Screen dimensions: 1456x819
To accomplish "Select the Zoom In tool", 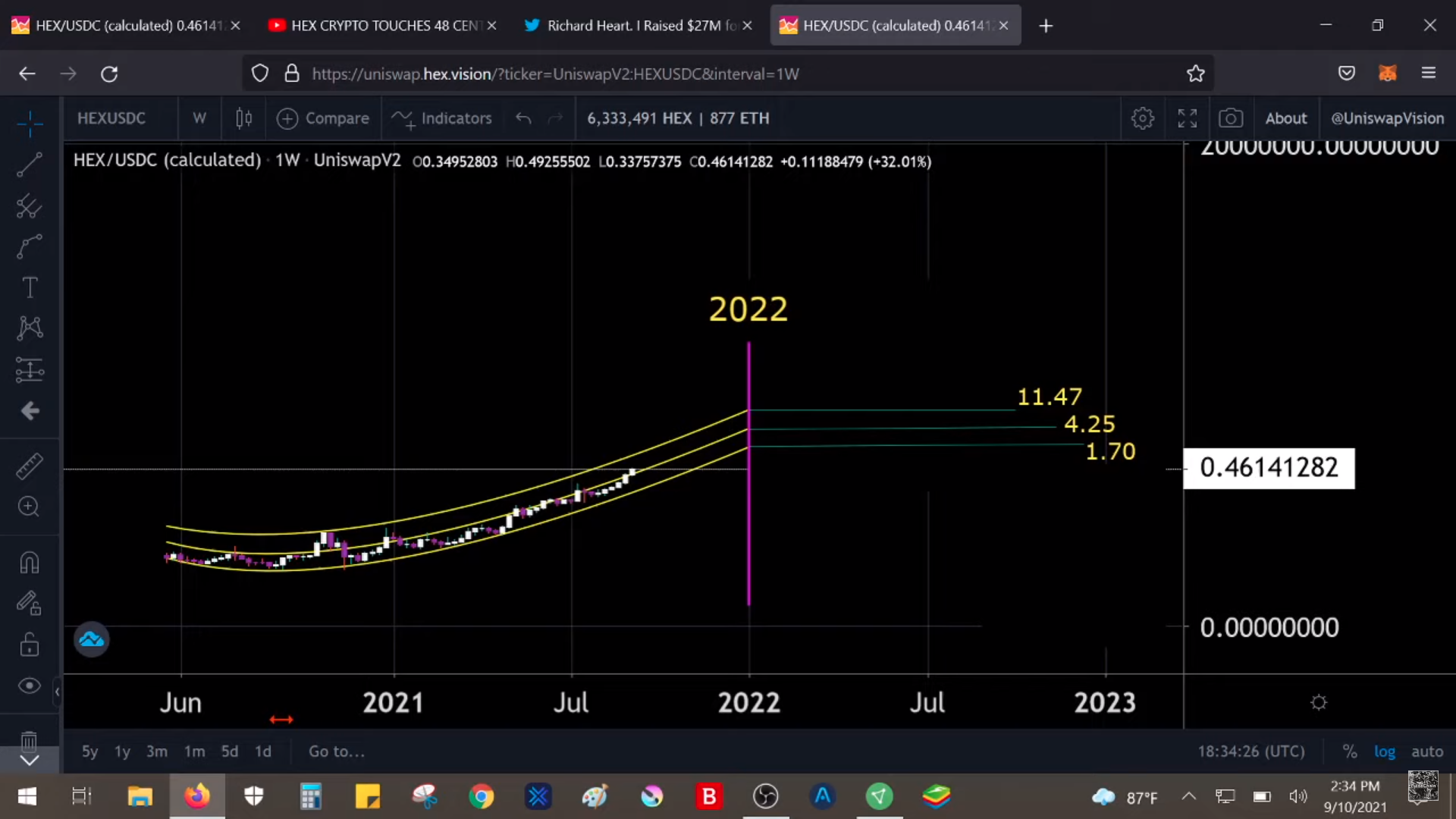I will pyautogui.click(x=30, y=507).
